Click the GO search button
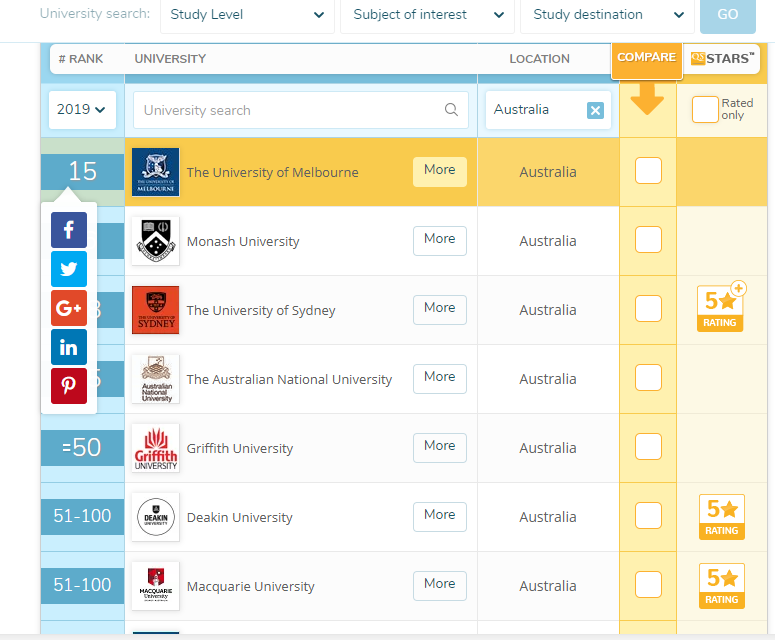 pos(728,15)
